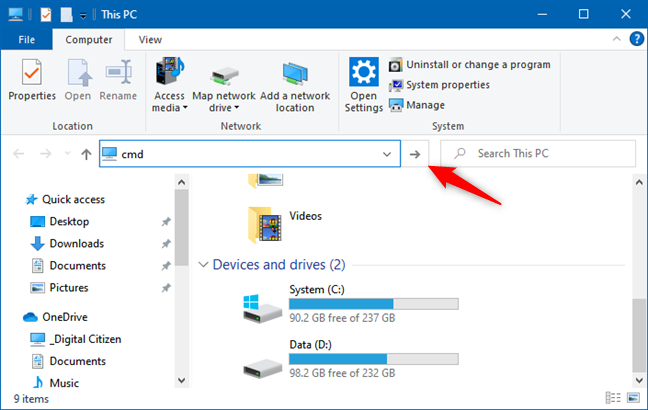Open Customize Quick Access Toolbar dropdown
The height and width of the screenshot is (410, 648).
pyautogui.click(x=83, y=15)
